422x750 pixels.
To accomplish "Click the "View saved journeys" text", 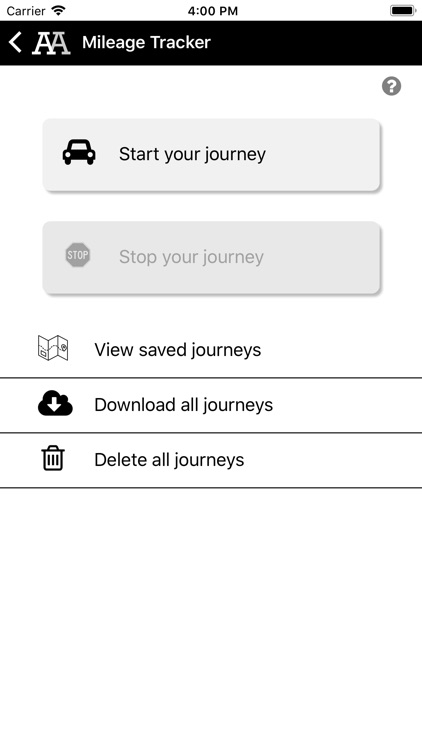I will pos(178,350).
